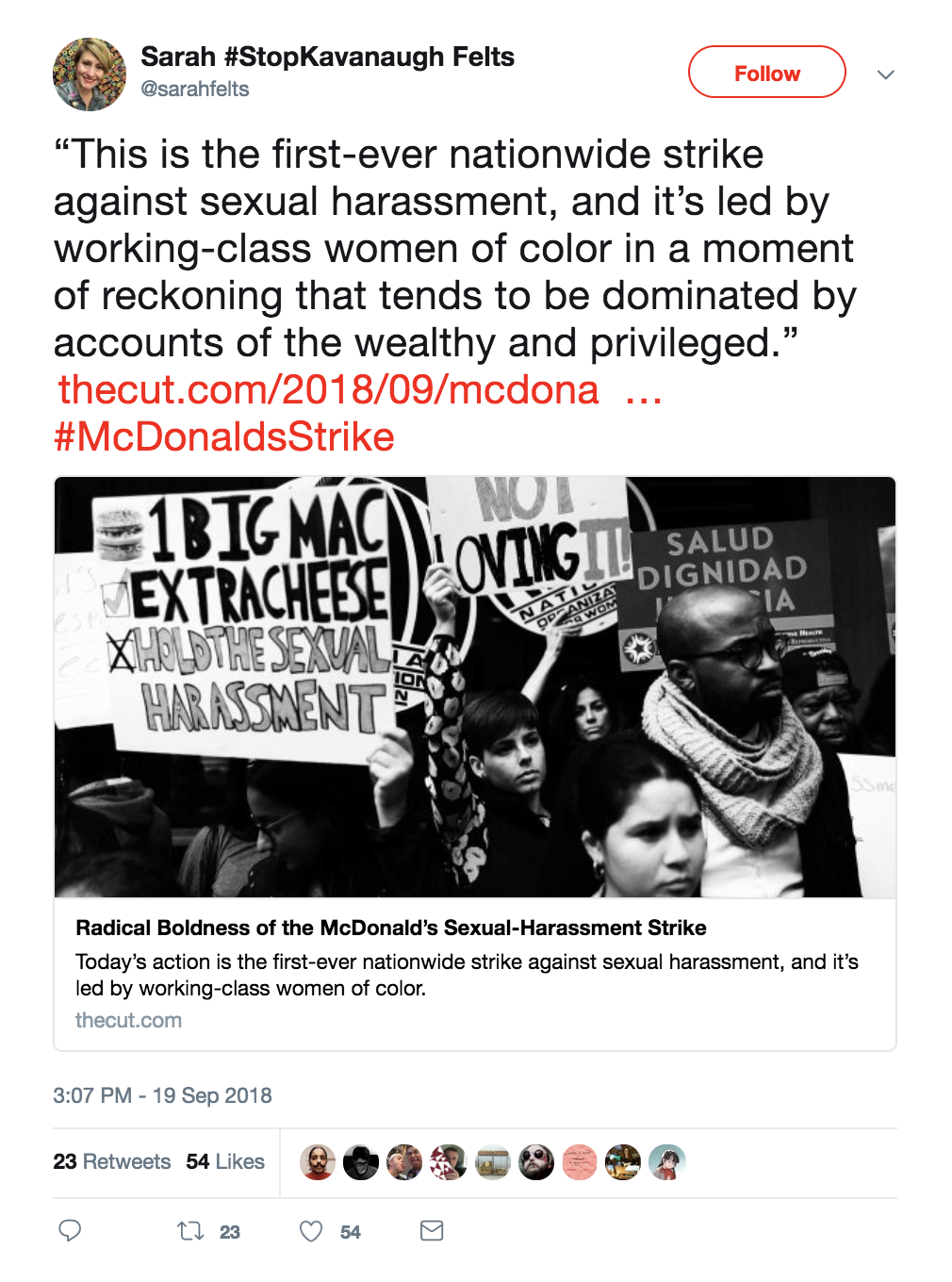
Task: Click the mustached man in red avatar
Action: coord(318,1162)
